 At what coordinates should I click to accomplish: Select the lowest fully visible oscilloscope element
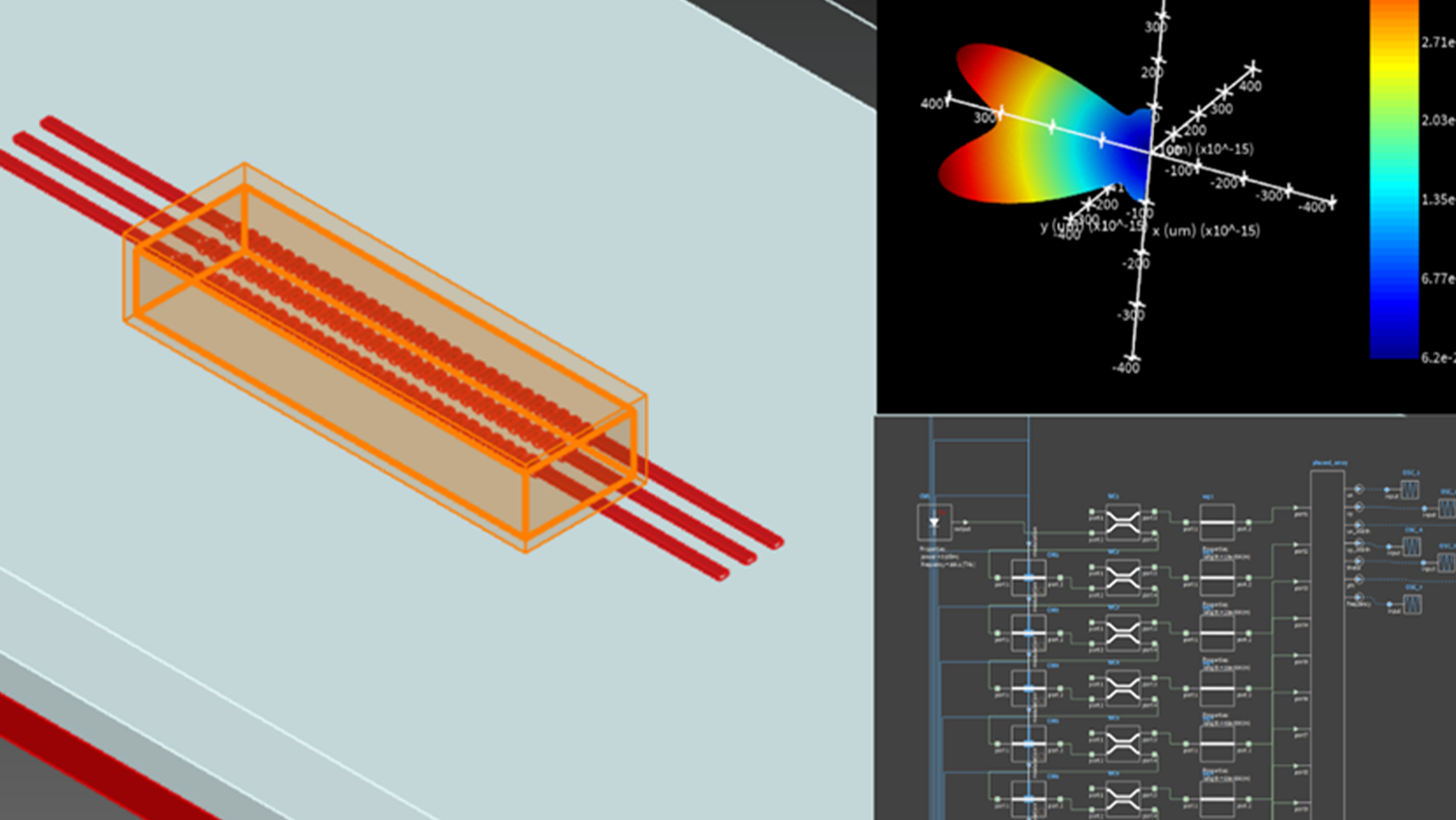click(x=1412, y=605)
